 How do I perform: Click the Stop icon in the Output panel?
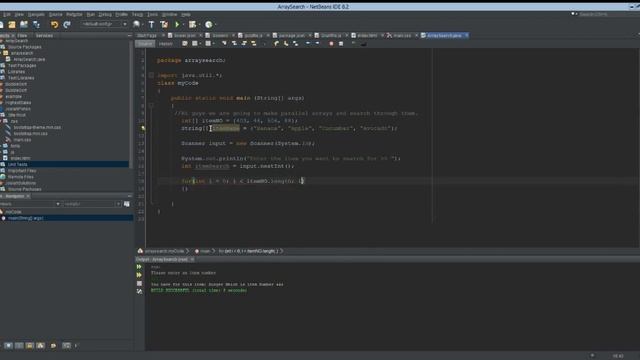click(139, 283)
